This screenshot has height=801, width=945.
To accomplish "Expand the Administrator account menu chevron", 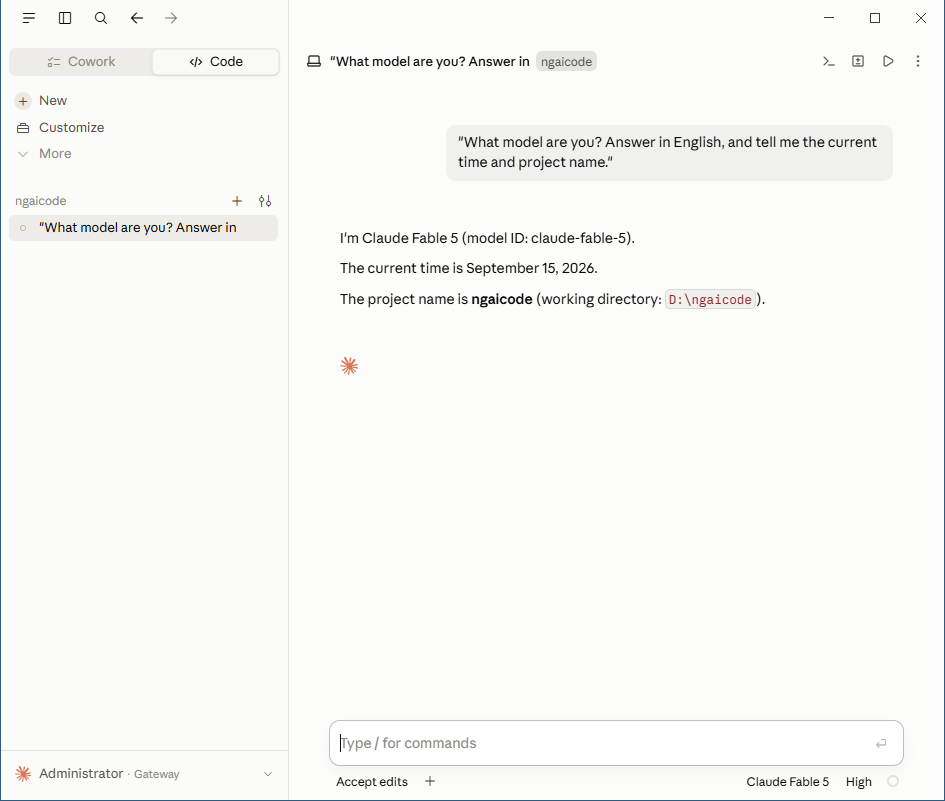I will pos(268,774).
